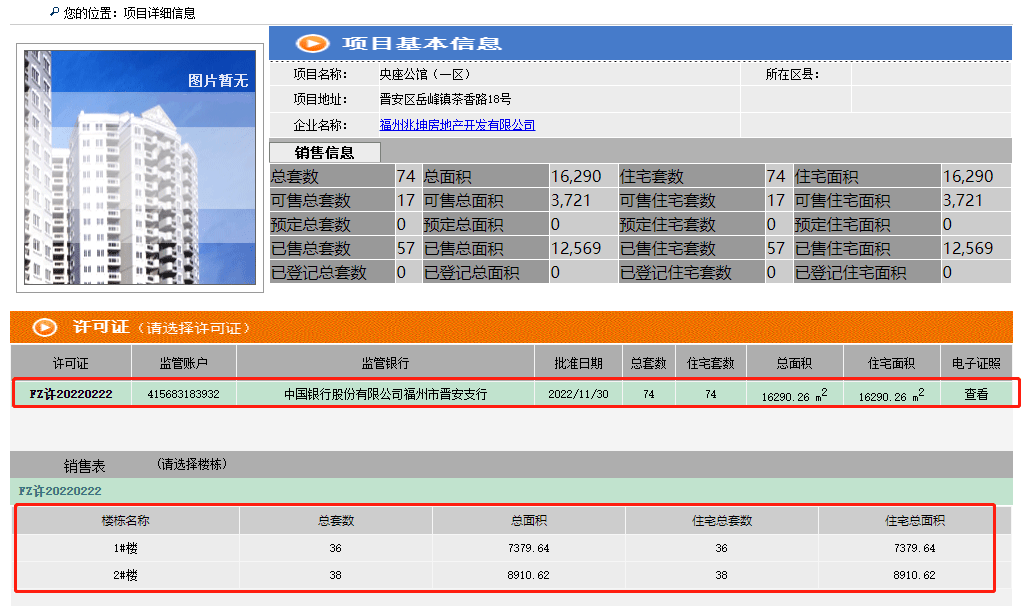1021x606 pixels.
Task: Click the 许可证 column header
Action: (71, 363)
